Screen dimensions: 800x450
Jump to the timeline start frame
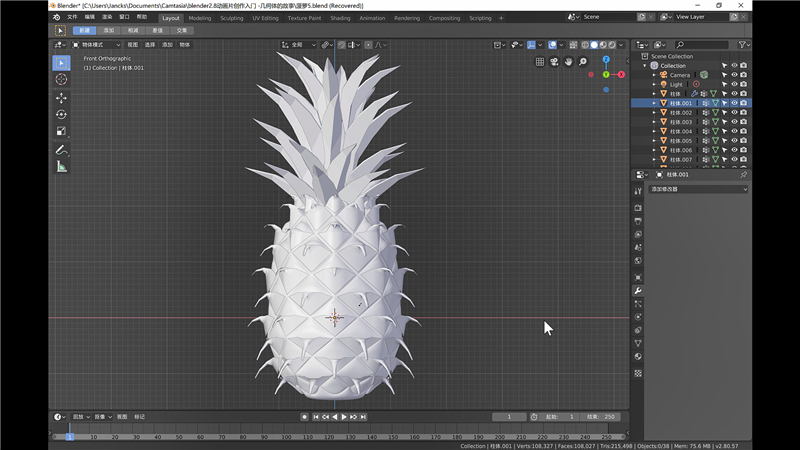click(x=316, y=417)
